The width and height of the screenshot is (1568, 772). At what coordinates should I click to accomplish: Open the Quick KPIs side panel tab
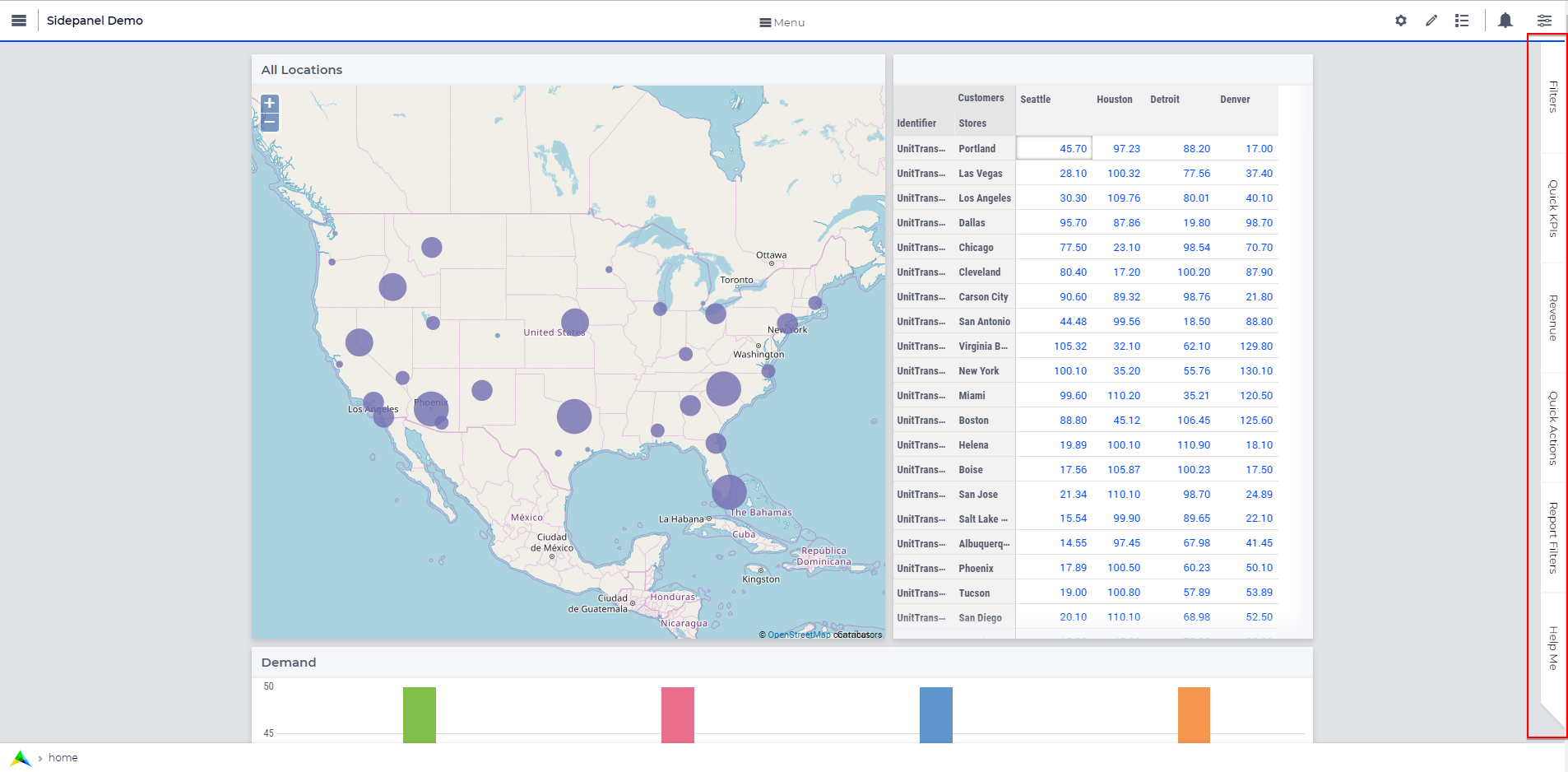tap(1552, 208)
